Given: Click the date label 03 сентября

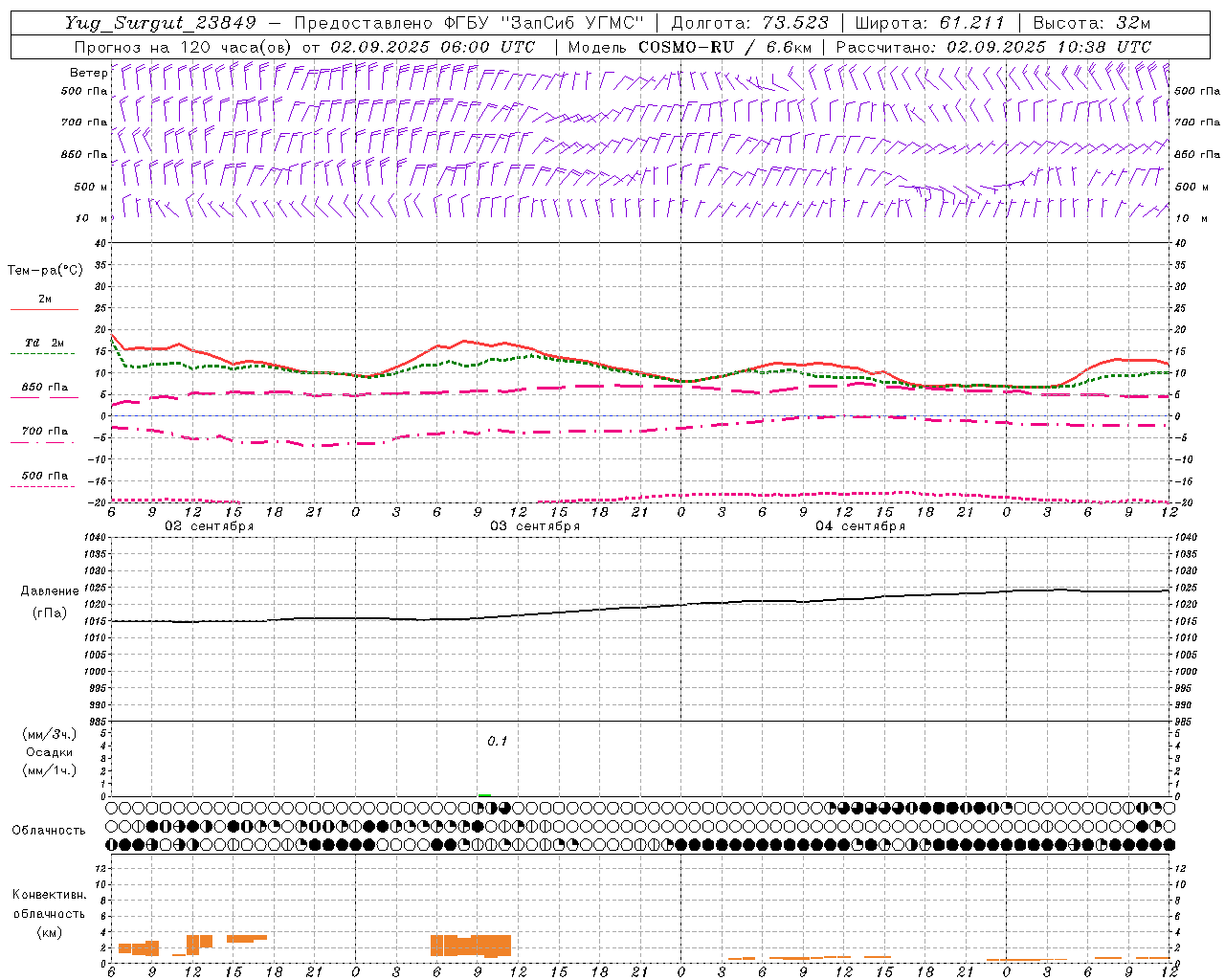Looking at the screenshot, I should pos(535,526).
